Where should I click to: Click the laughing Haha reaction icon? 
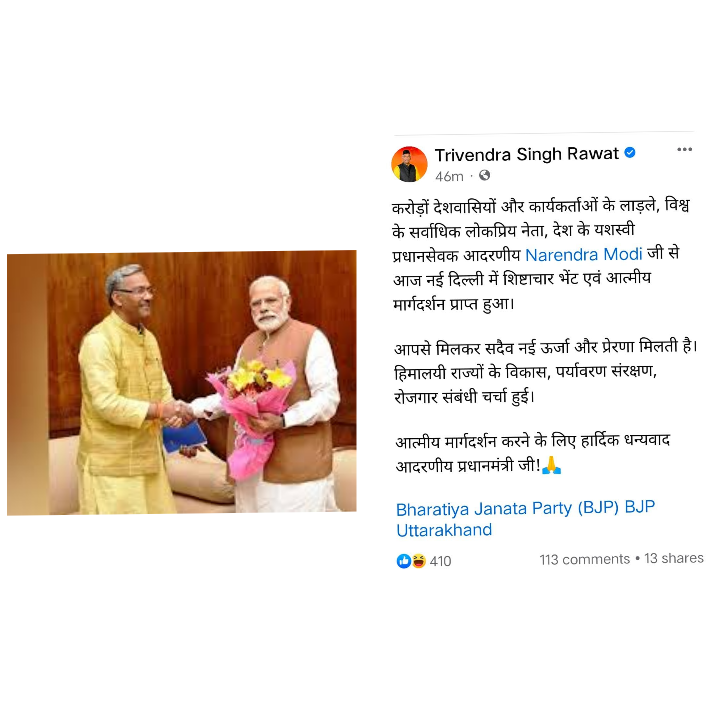[418, 561]
